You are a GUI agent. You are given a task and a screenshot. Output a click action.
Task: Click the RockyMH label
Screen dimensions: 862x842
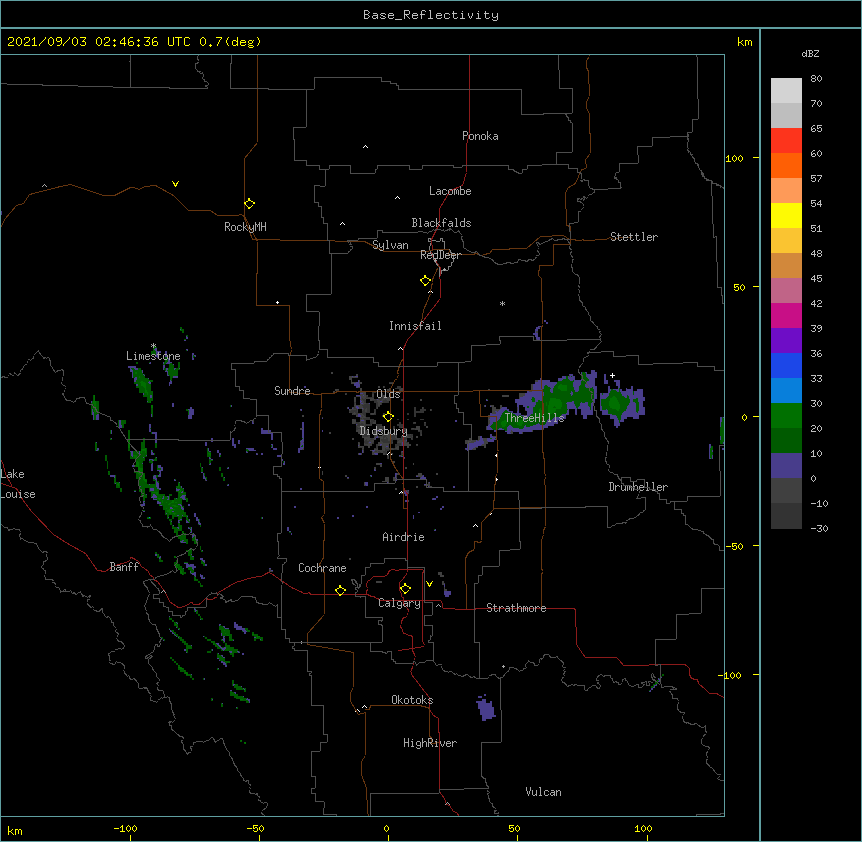click(245, 227)
